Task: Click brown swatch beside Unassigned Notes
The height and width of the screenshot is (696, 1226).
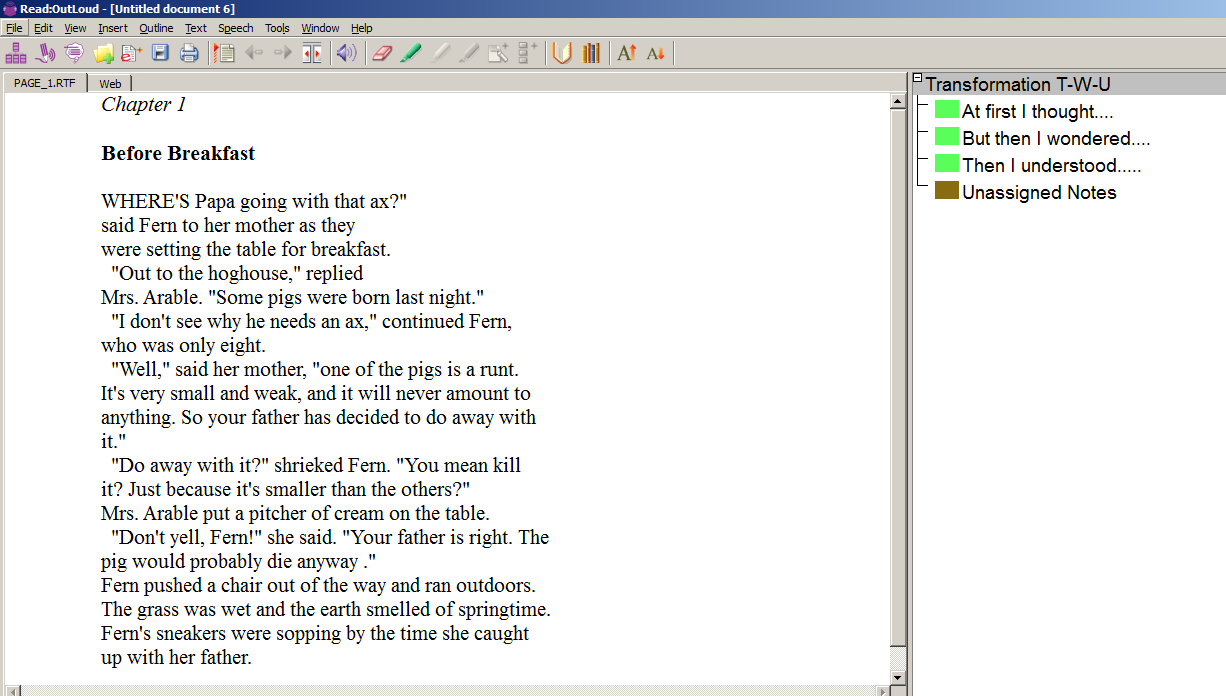Action: [947, 191]
